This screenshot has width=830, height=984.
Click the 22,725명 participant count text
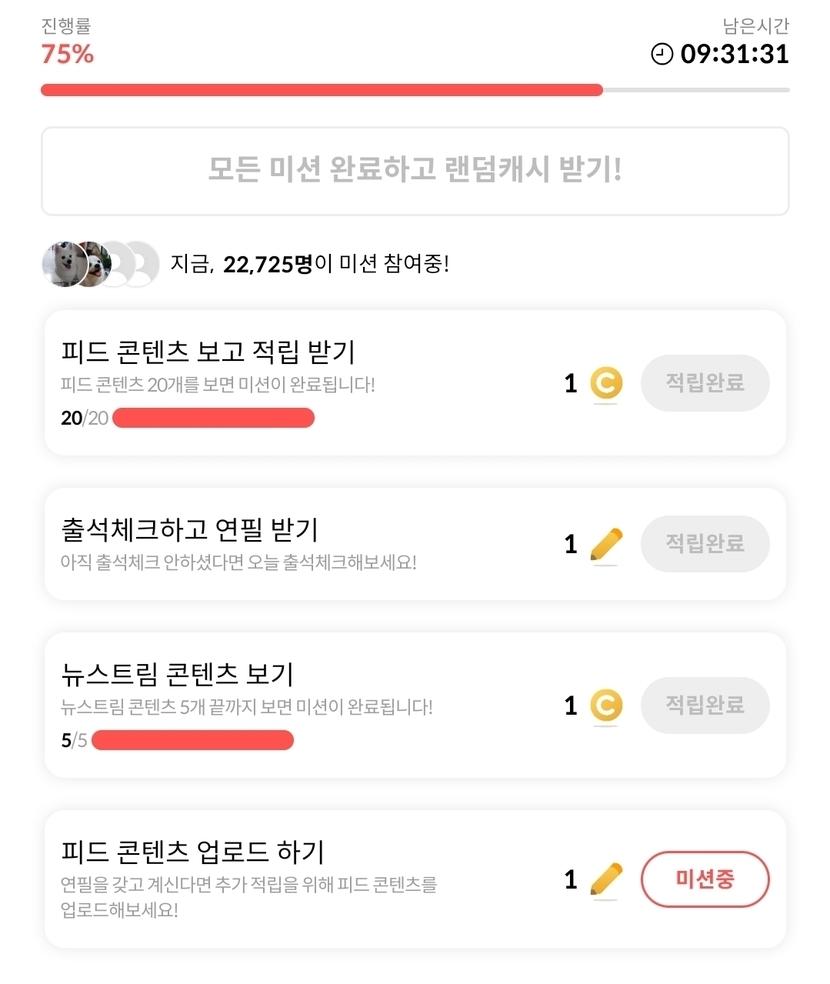pyautogui.click(x=267, y=265)
